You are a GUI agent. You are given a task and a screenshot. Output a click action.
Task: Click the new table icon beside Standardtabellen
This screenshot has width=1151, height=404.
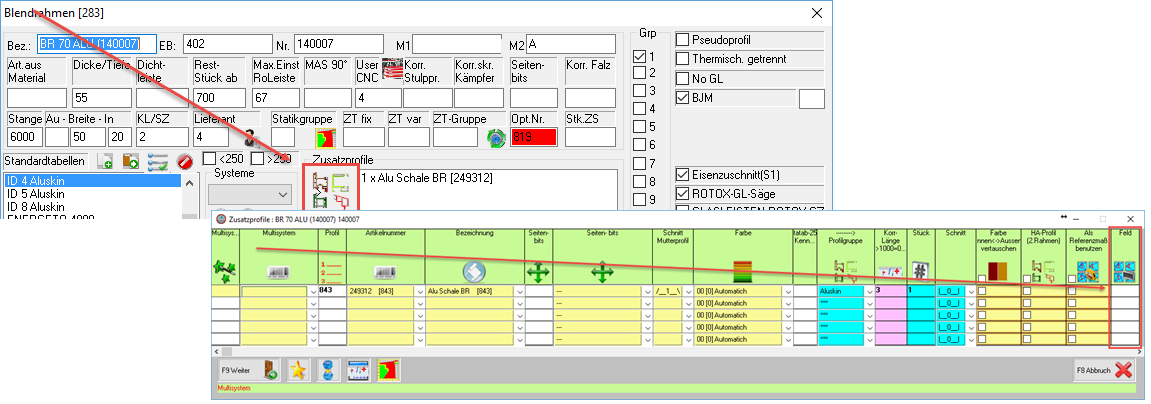click(104, 160)
